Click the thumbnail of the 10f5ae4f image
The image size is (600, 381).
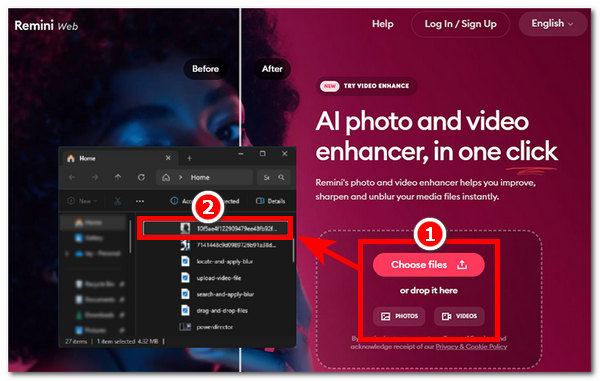(185, 229)
